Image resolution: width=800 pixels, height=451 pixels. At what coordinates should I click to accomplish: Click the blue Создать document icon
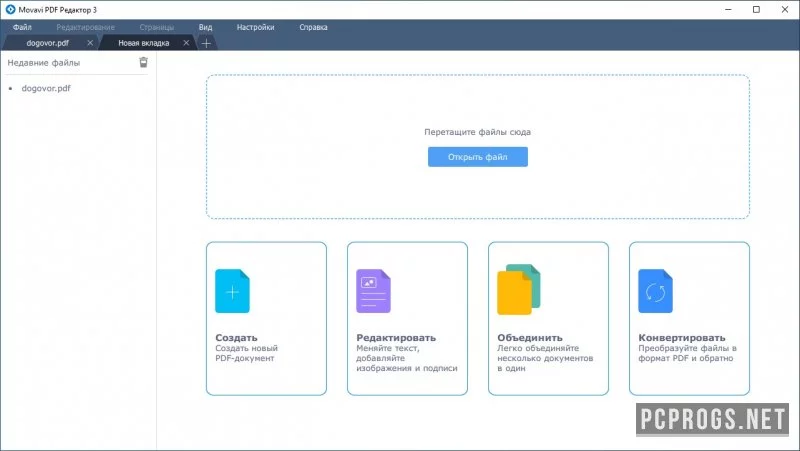(x=233, y=291)
